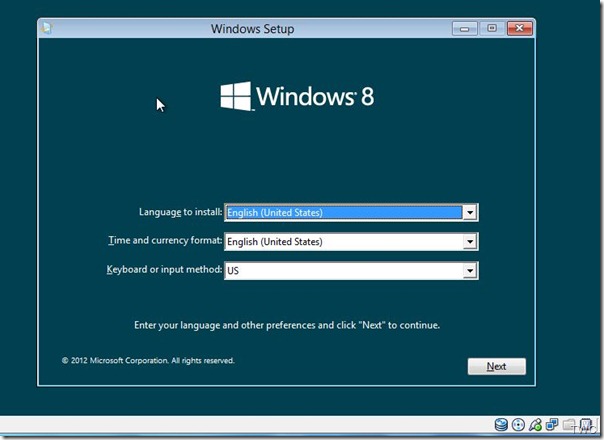Click the hard disk activity status icon
Screen dimensions: 604x440
tap(501, 425)
